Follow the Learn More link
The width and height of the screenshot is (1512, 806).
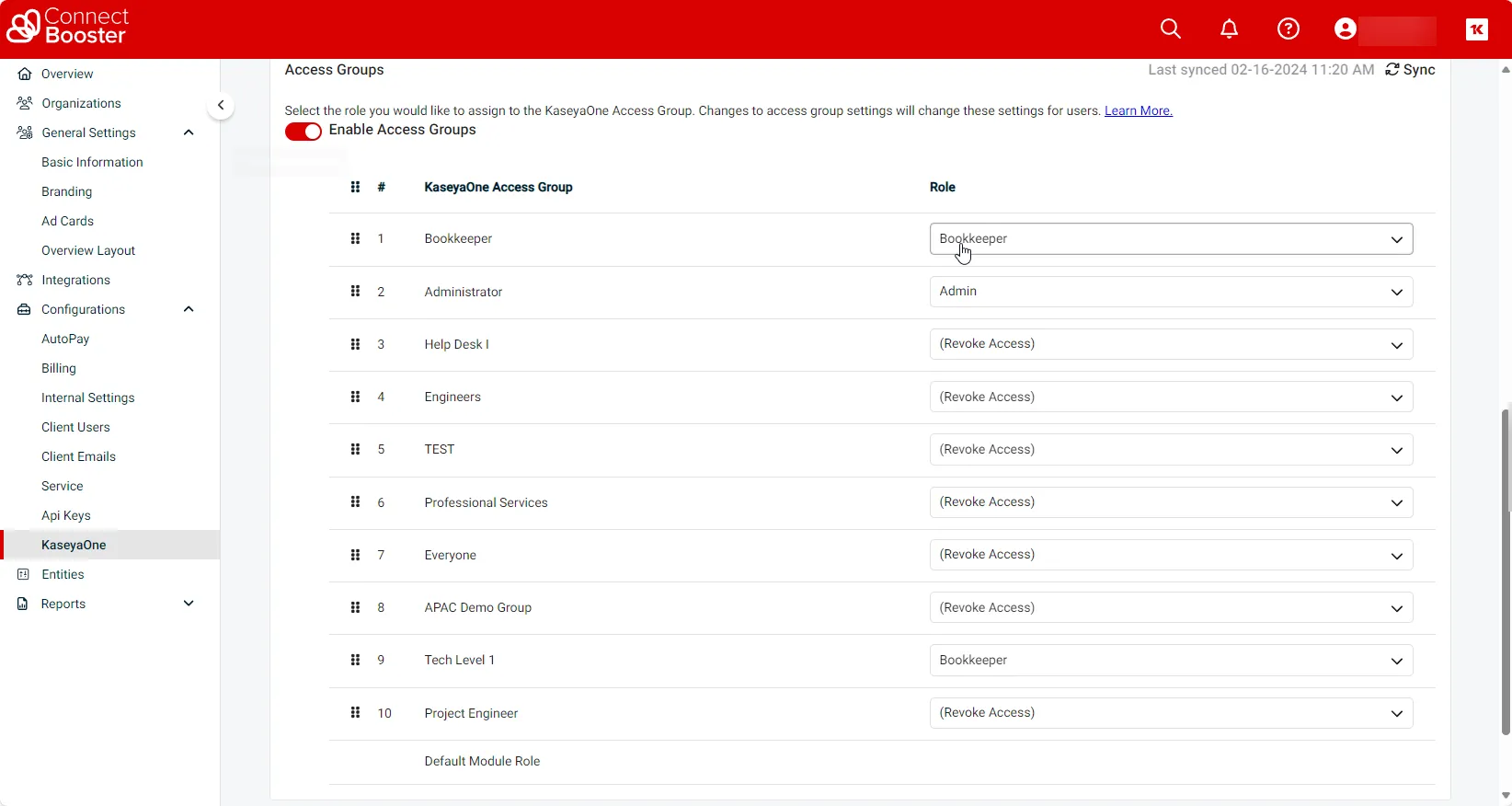(1138, 111)
